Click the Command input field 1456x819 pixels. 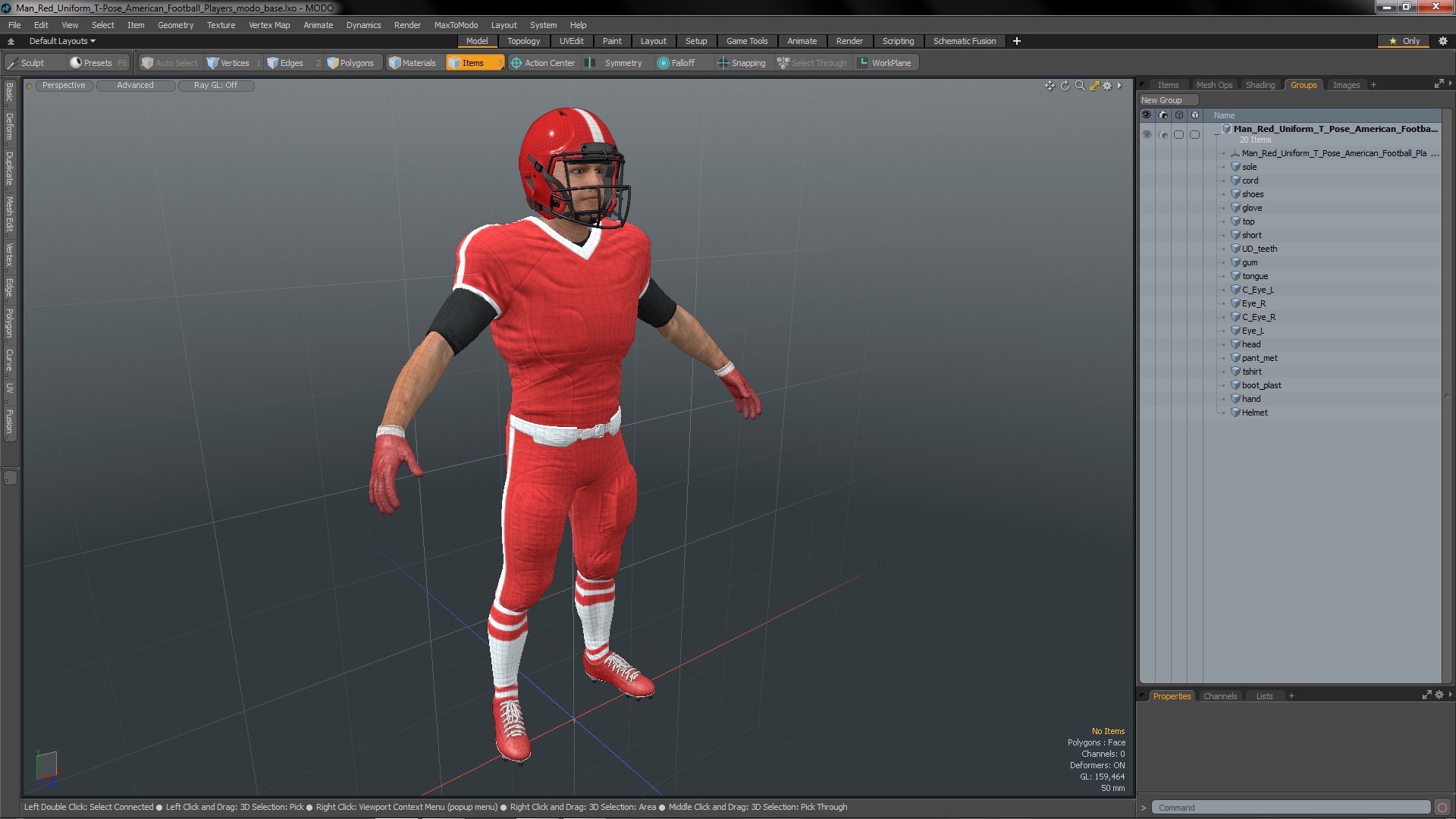click(1289, 808)
